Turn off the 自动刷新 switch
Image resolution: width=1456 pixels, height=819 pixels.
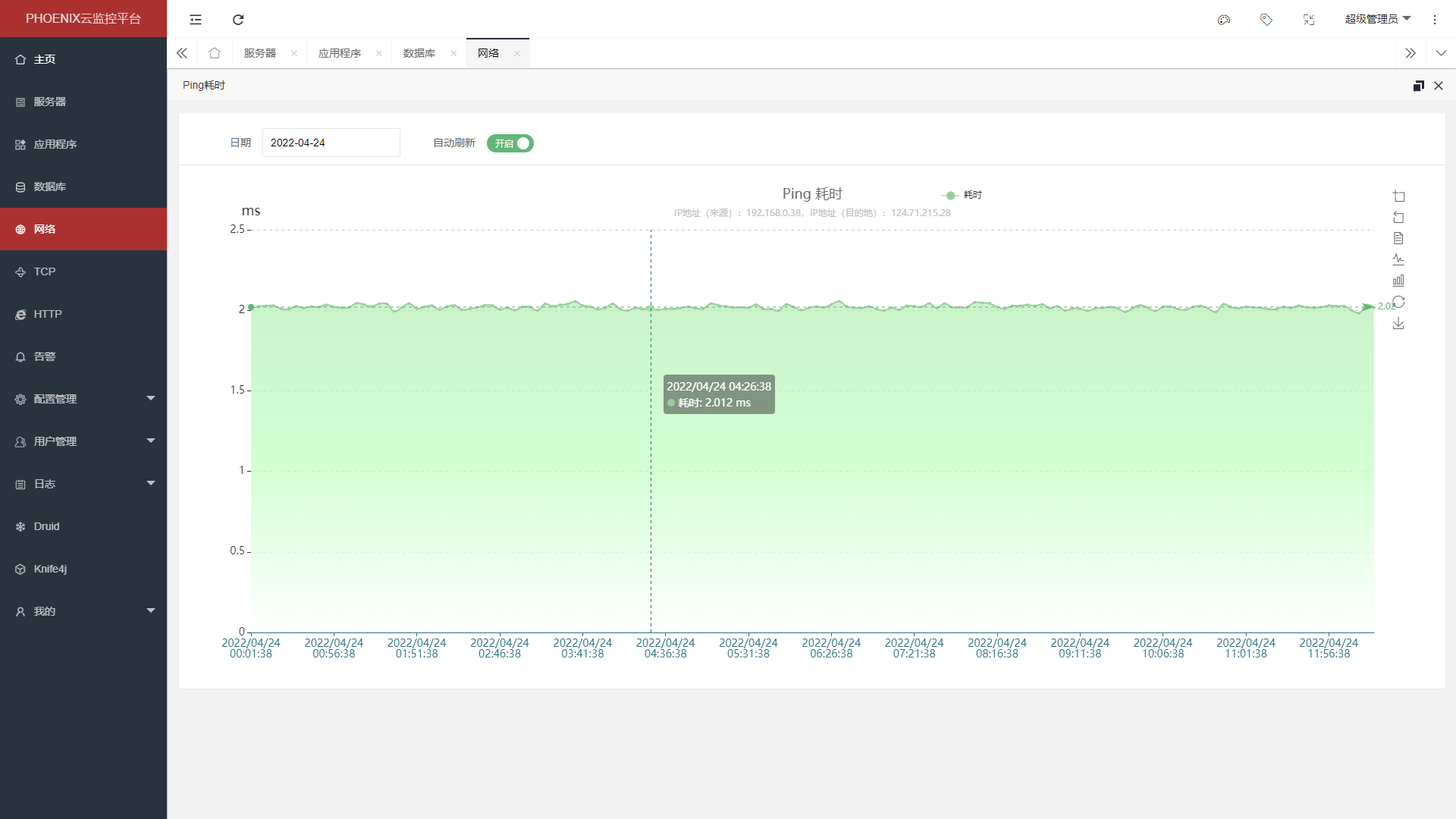(x=510, y=143)
